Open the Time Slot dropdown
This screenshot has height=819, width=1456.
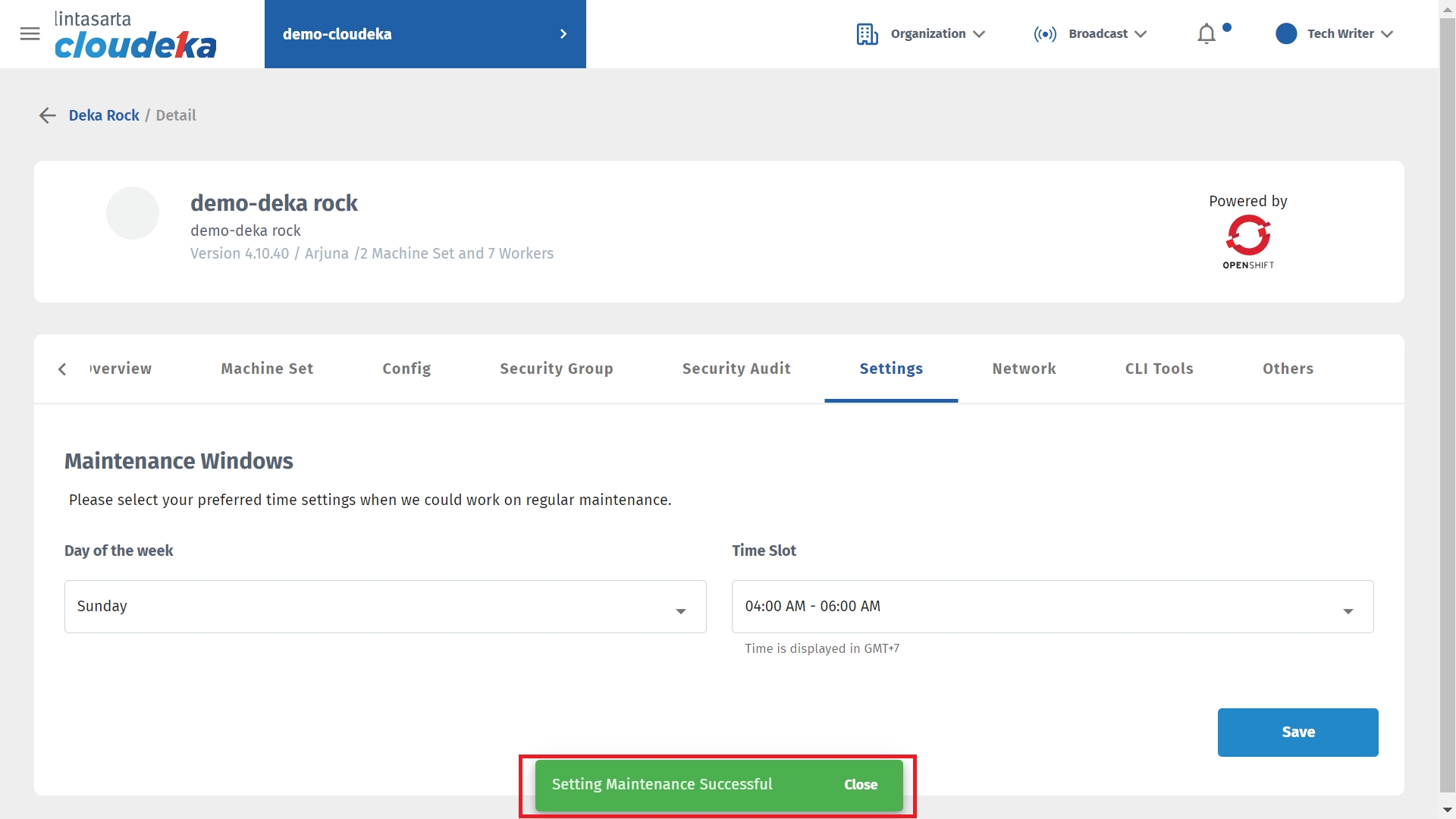tap(1052, 607)
